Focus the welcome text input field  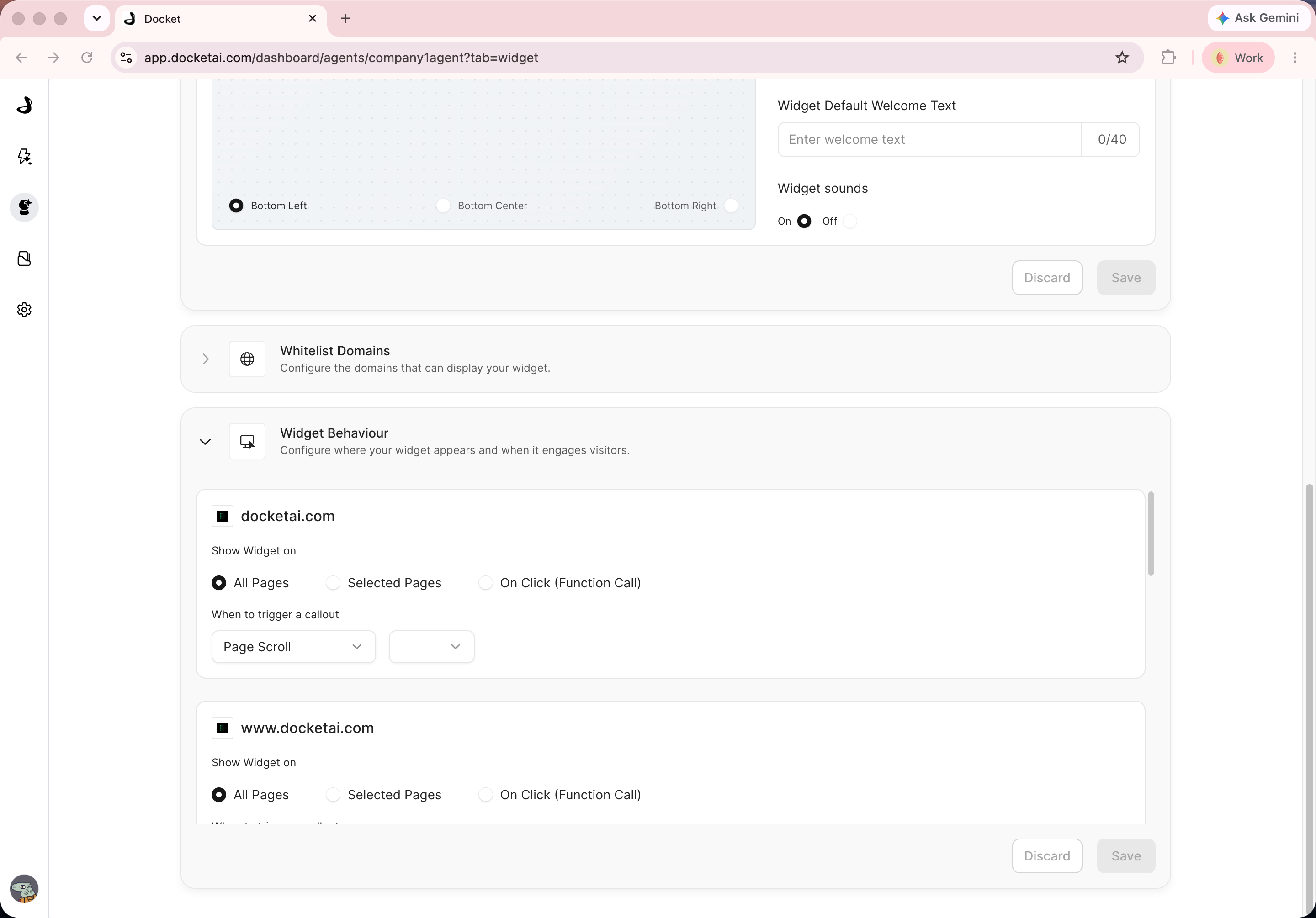[x=929, y=139]
